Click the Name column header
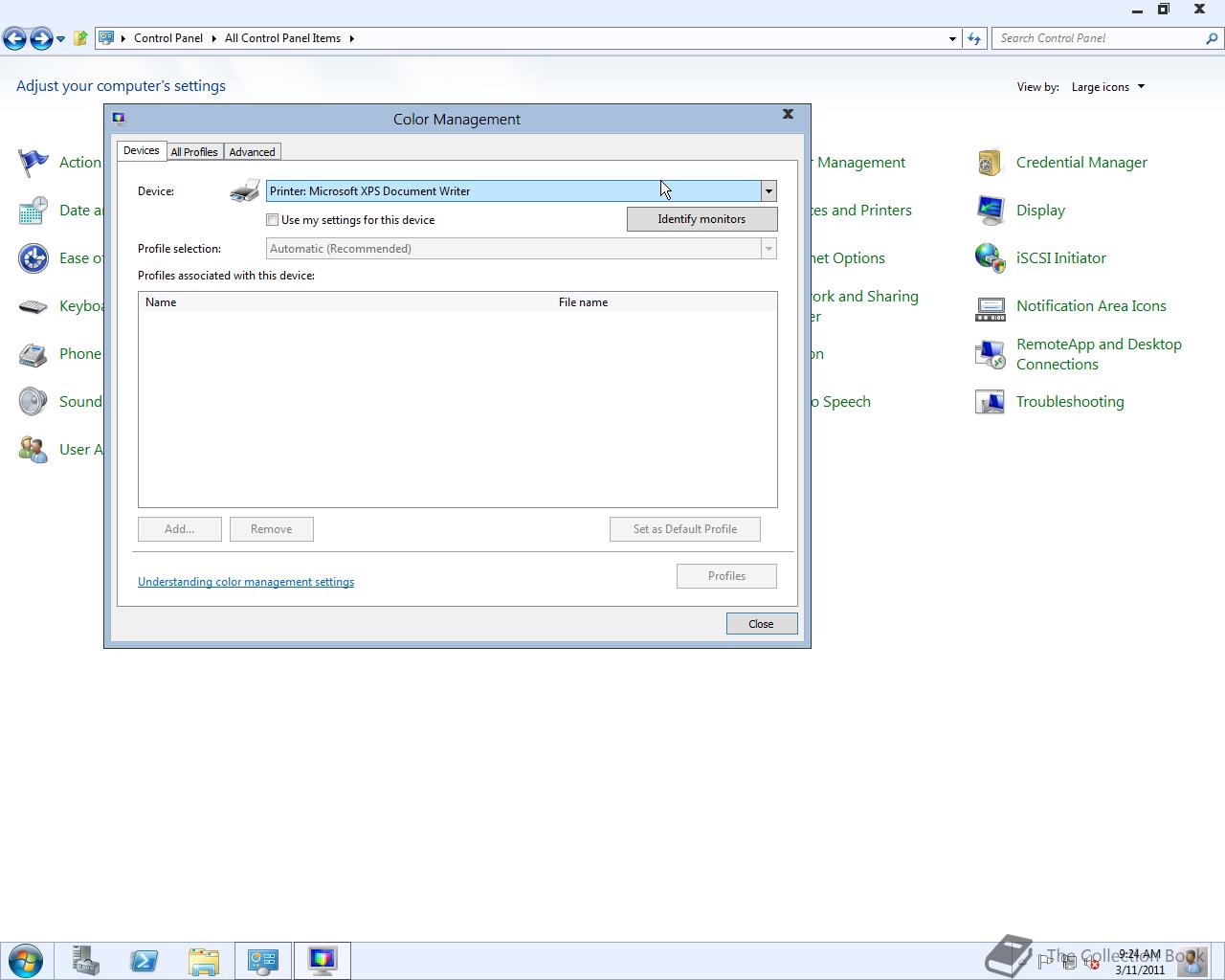 click(x=345, y=302)
